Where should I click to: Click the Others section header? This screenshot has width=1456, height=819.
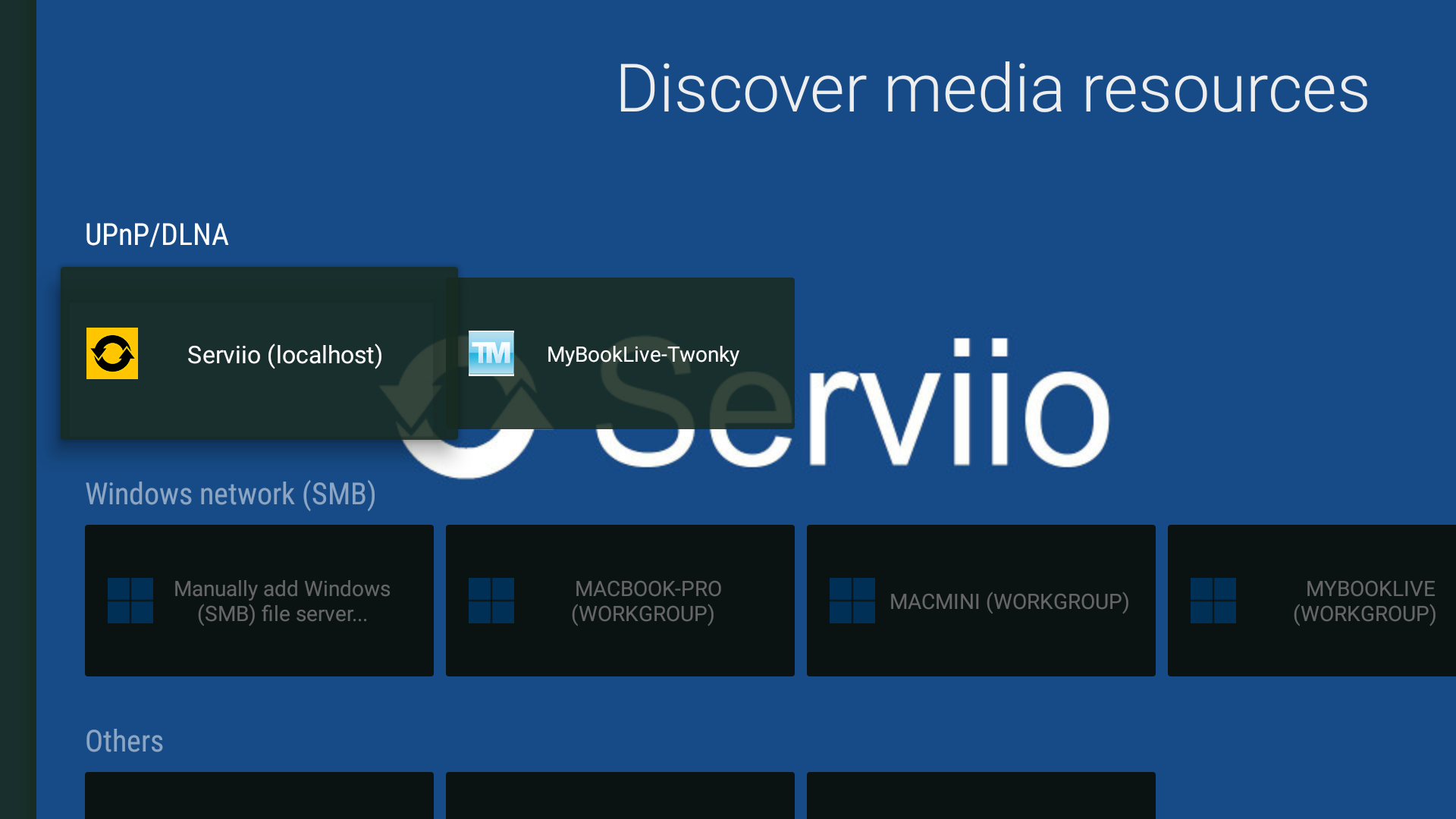pyautogui.click(x=124, y=741)
